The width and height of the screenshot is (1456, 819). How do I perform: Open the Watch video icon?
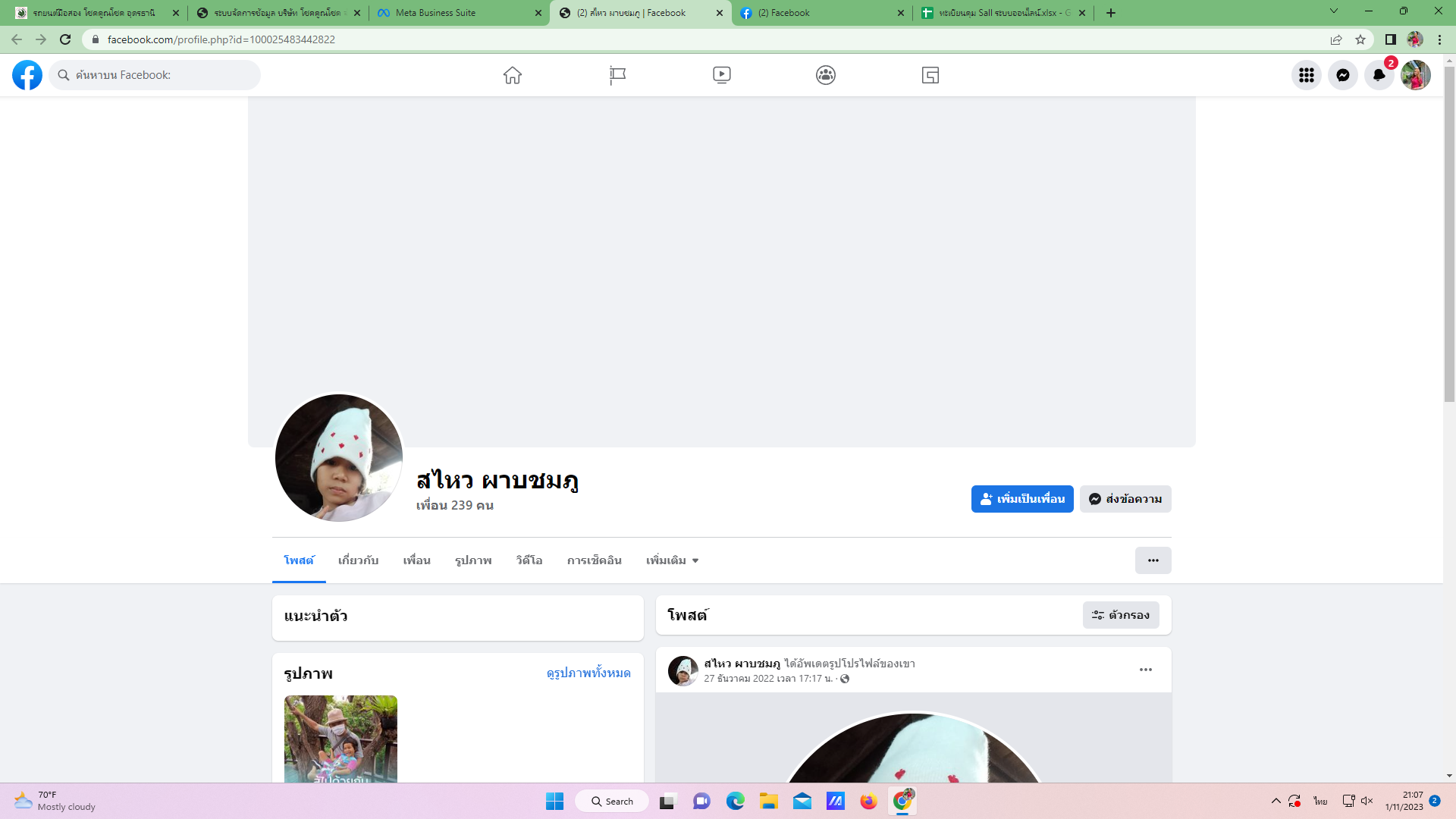pyautogui.click(x=721, y=75)
